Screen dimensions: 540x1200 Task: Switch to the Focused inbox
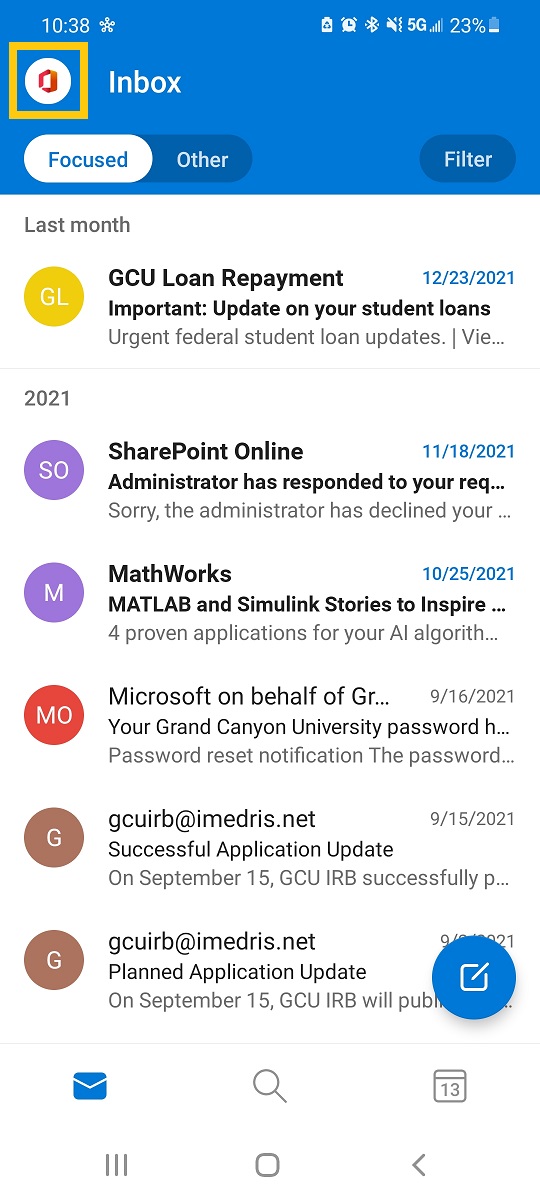[x=88, y=159]
